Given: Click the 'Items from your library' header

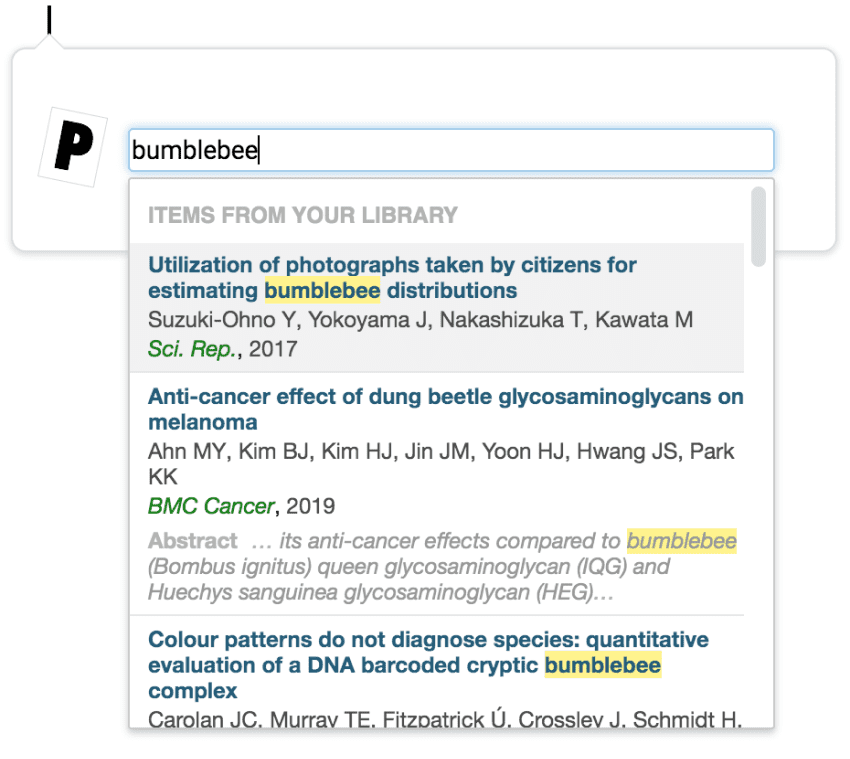Looking at the screenshot, I should click(303, 215).
